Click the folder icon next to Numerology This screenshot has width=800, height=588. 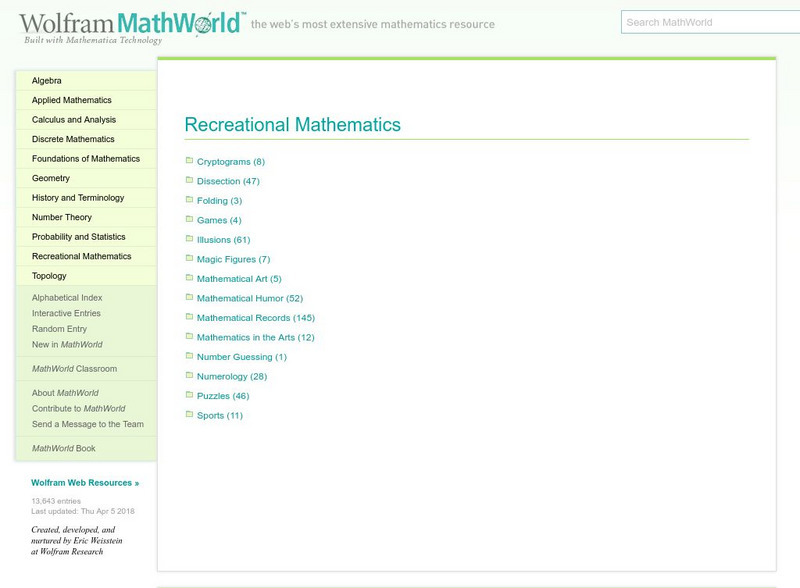189,376
